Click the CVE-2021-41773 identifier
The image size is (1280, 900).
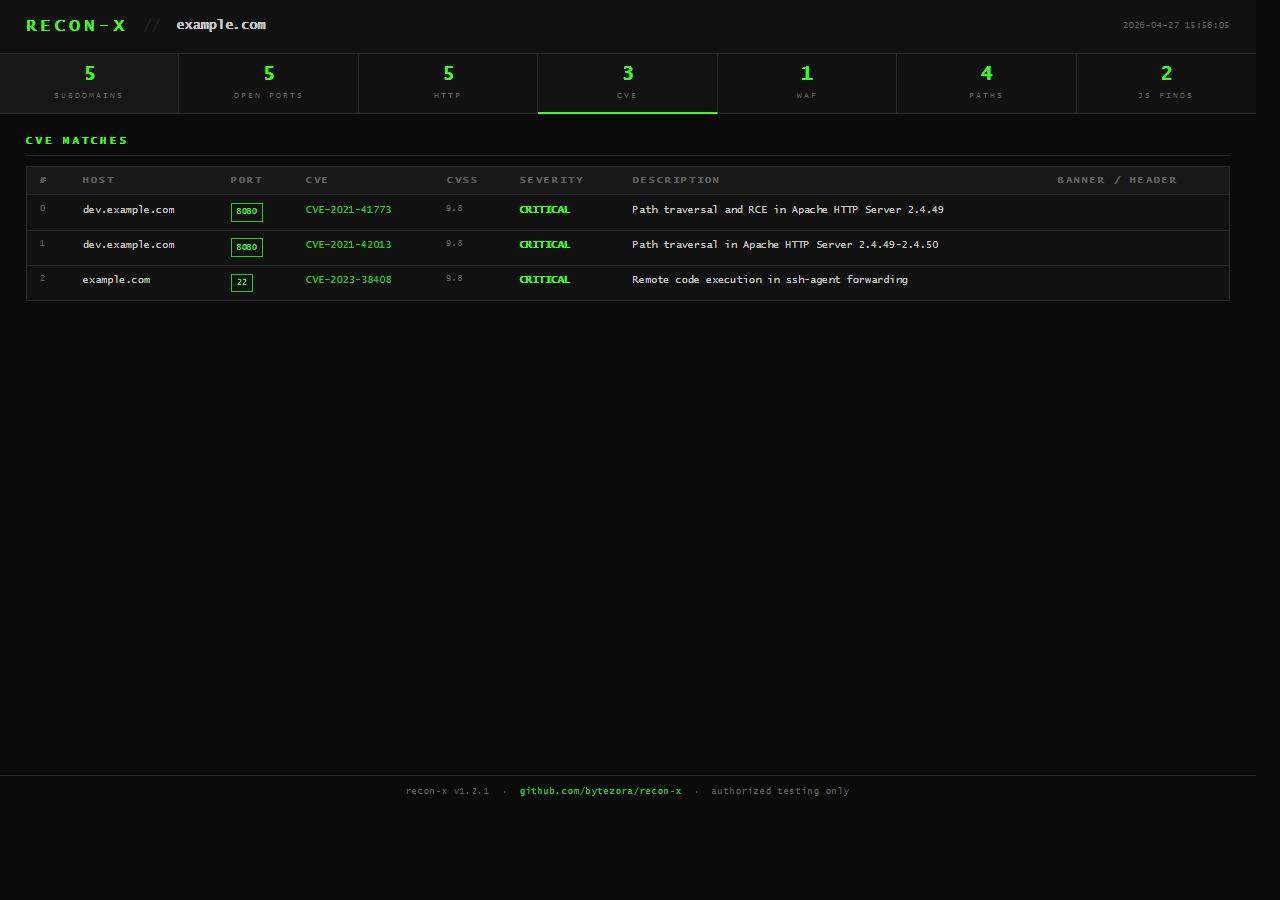click(348, 210)
